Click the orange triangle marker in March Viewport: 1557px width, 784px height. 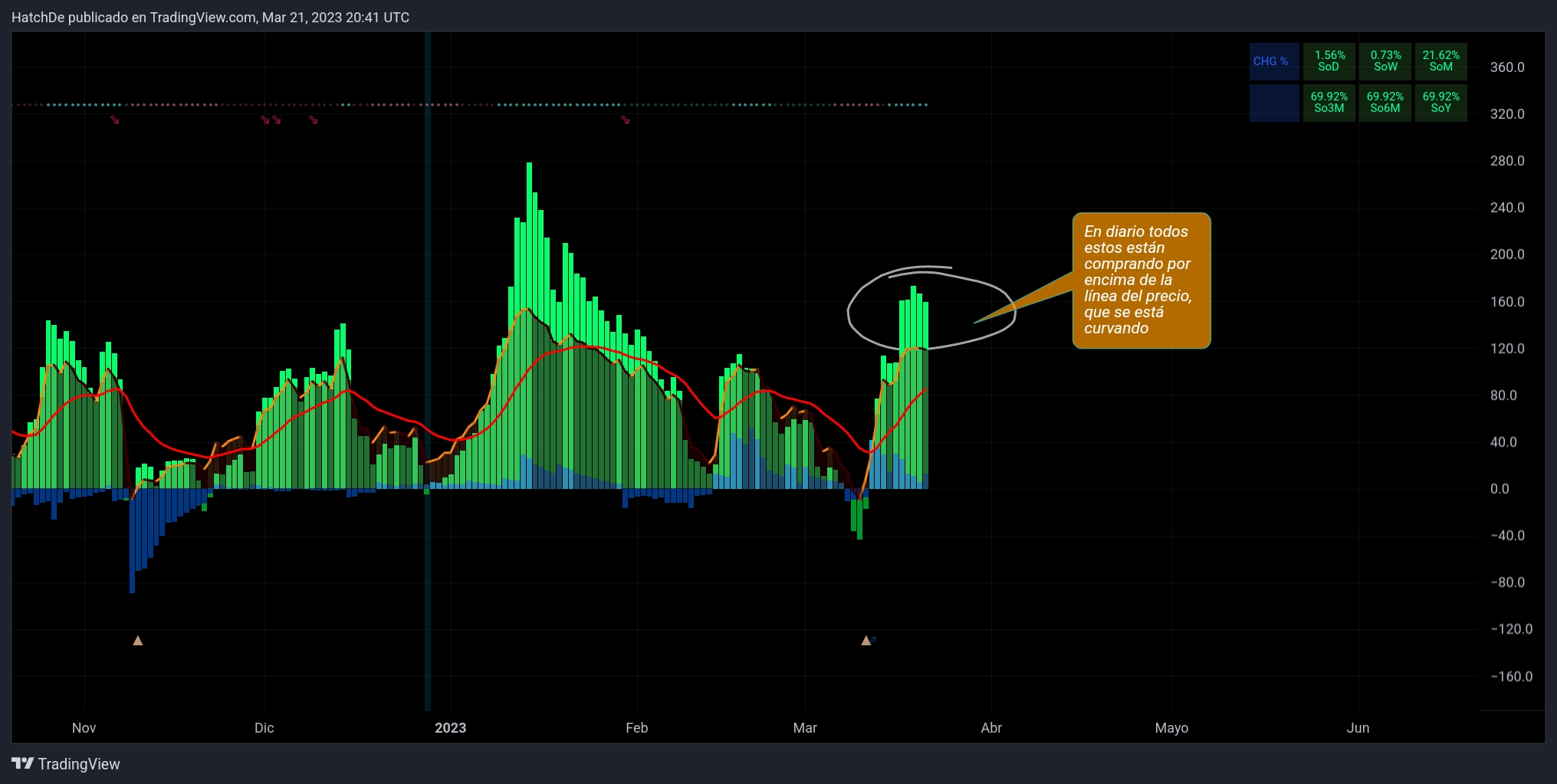(x=866, y=641)
